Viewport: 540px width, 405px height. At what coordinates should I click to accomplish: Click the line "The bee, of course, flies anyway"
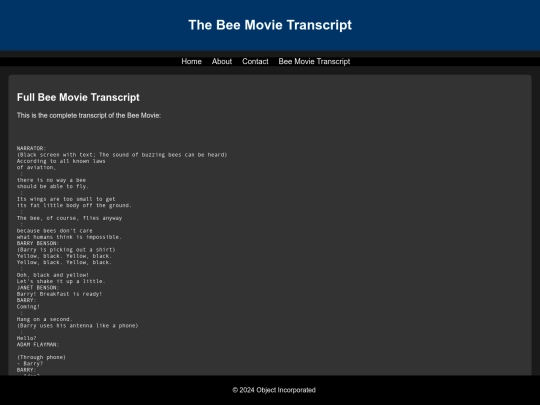point(70,218)
